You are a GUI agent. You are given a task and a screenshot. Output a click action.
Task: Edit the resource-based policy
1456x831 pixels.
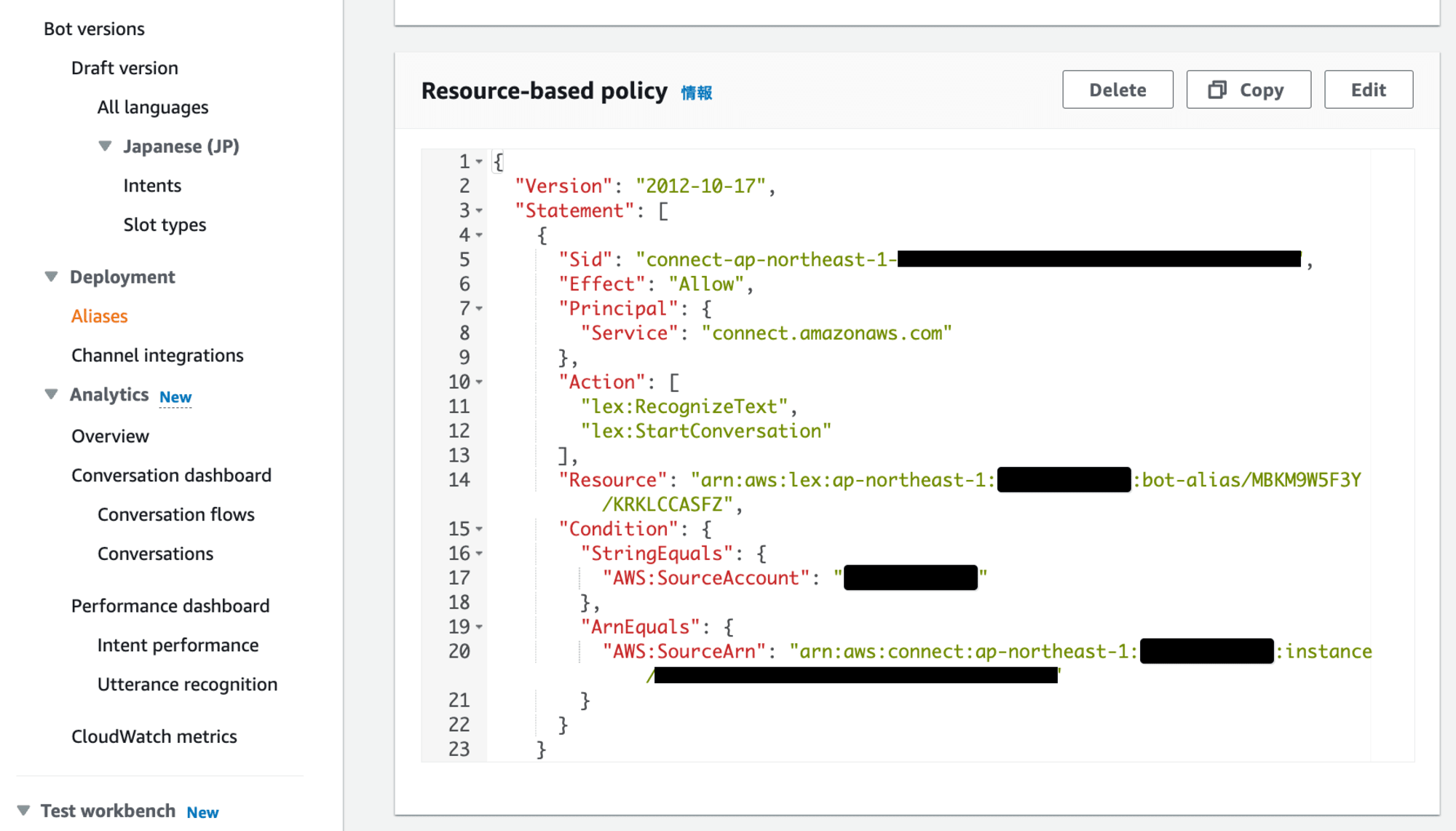coord(1369,90)
